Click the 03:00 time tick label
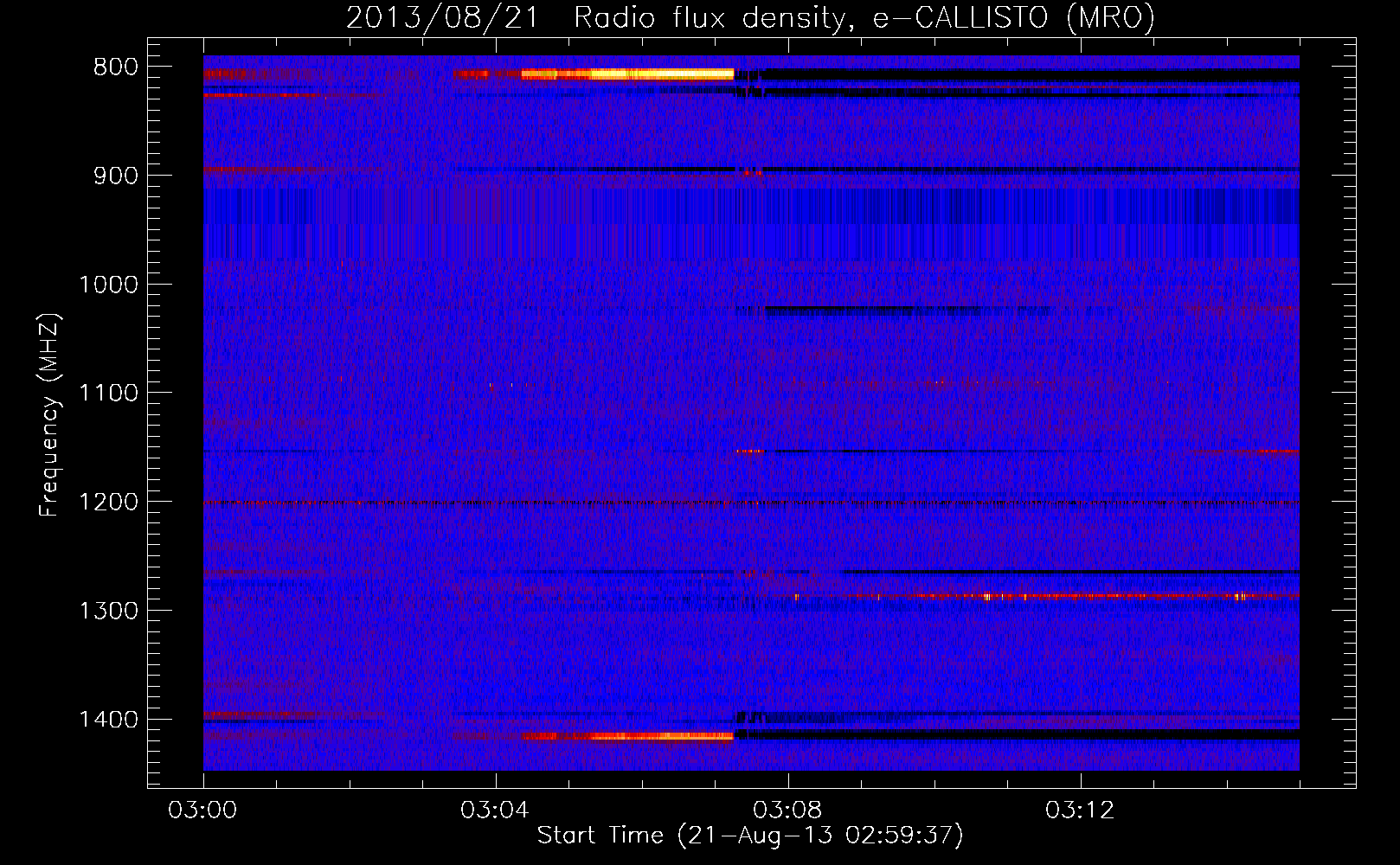1400x865 pixels. (202, 811)
